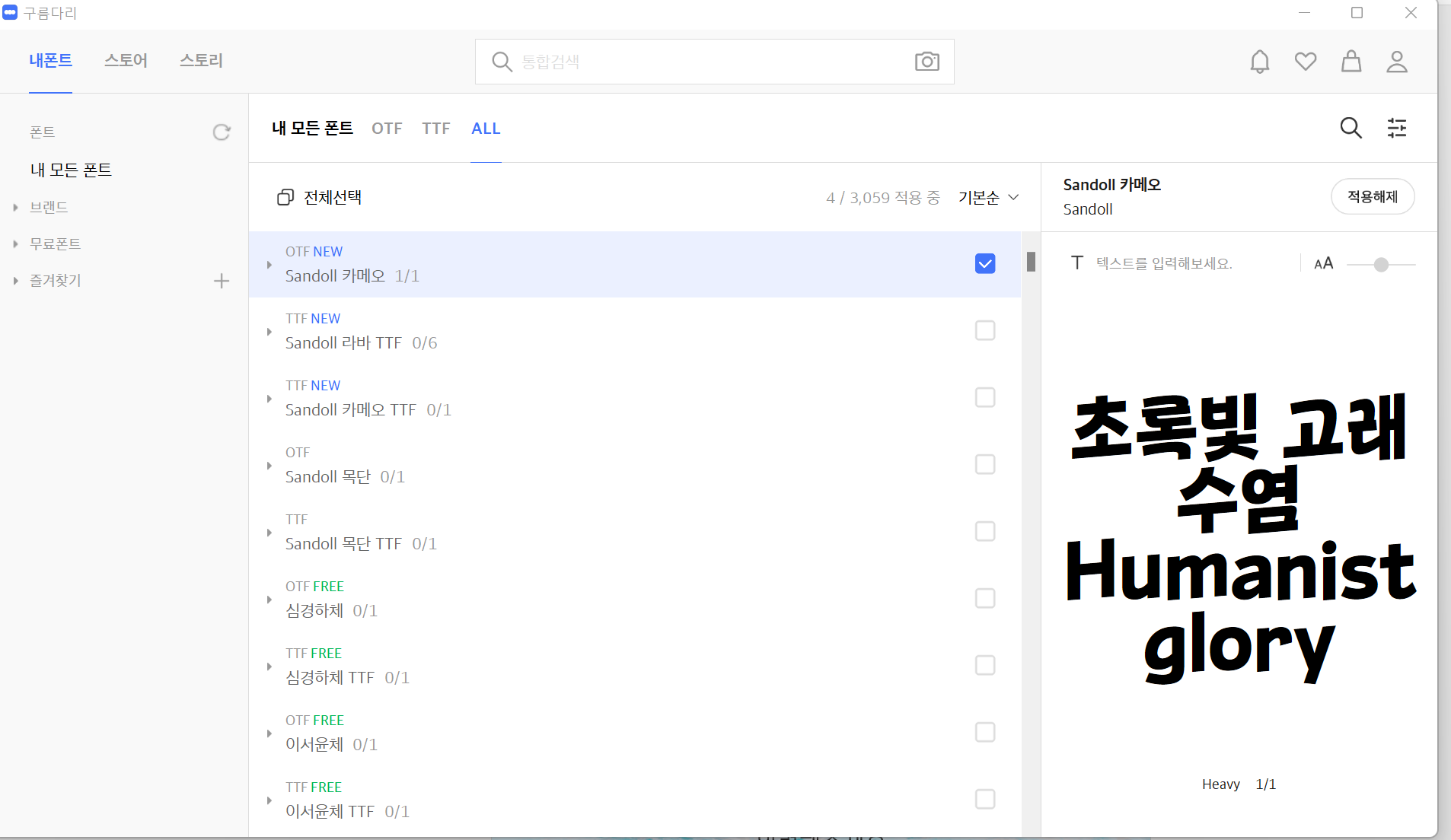Click the text T icon in preview
This screenshot has height=840, width=1451.
[1077, 263]
